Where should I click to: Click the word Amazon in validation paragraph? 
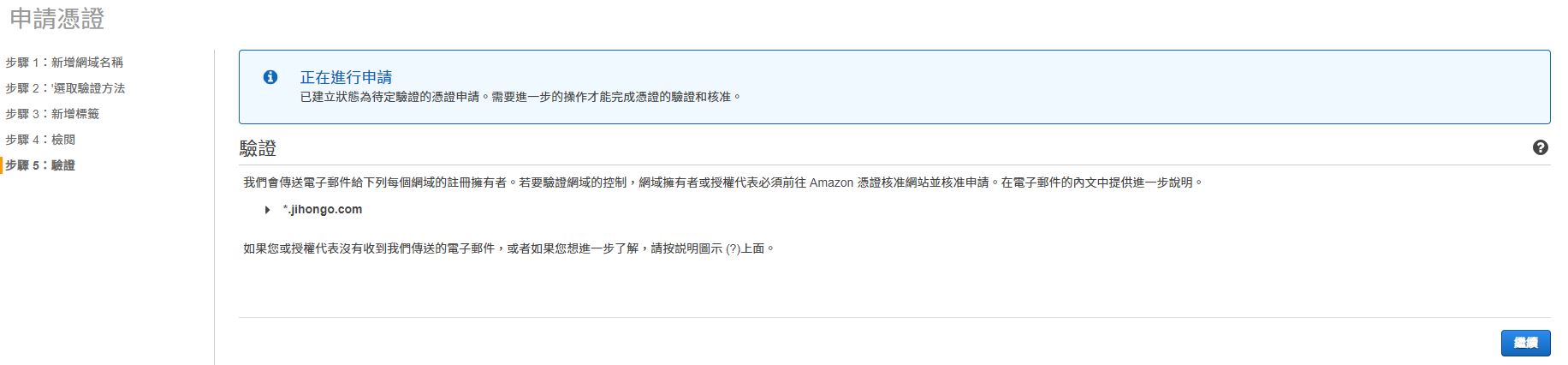pyautogui.click(x=831, y=182)
